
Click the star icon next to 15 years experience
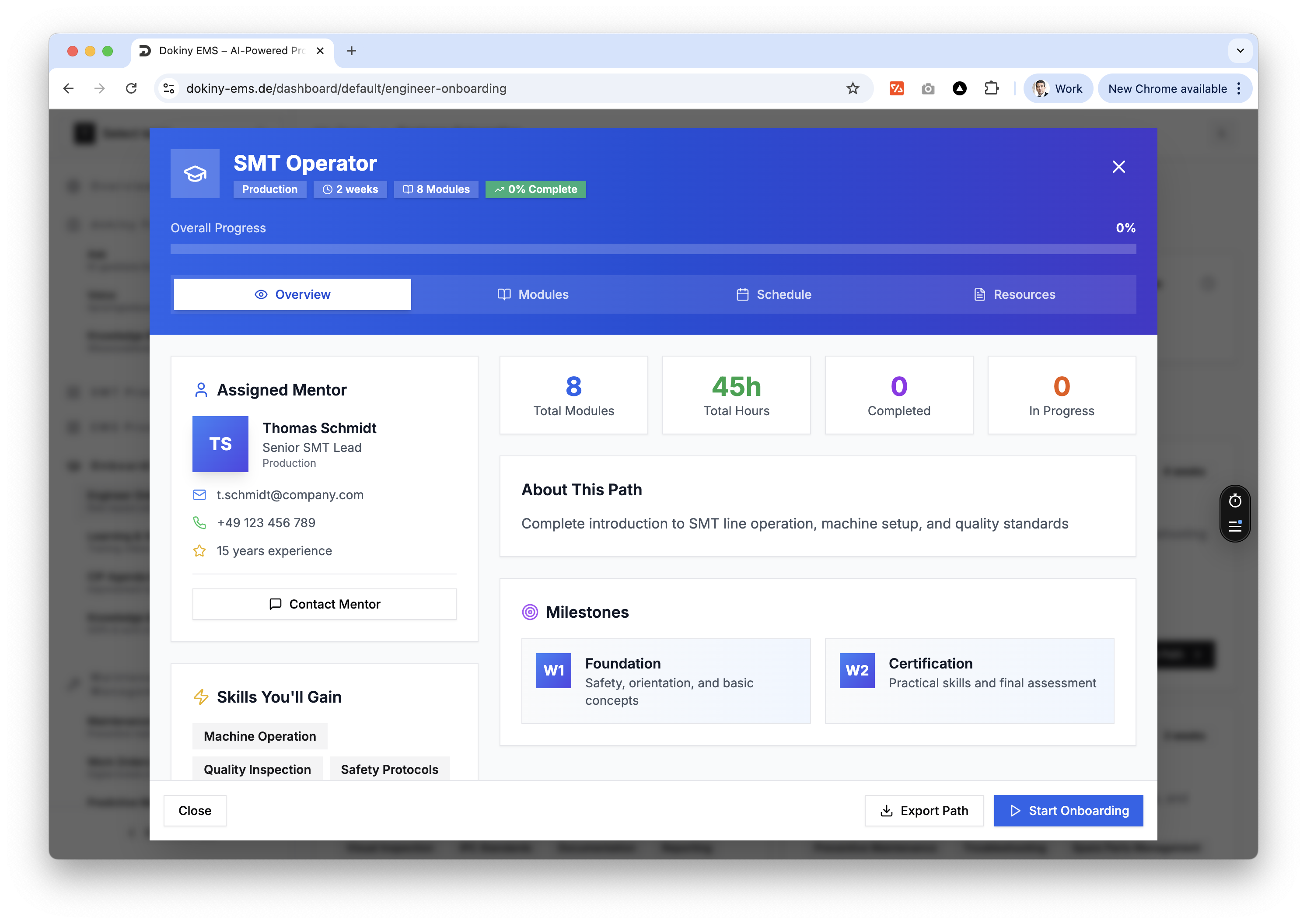(200, 550)
